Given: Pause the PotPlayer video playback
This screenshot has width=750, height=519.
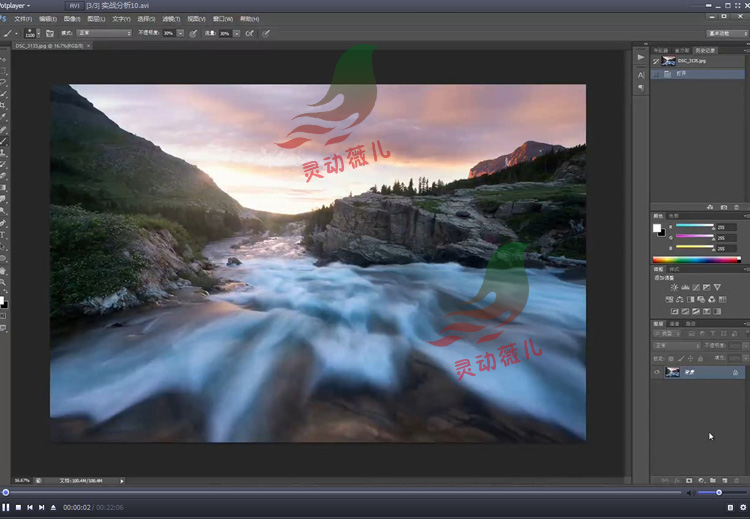Looking at the screenshot, I should pyautogui.click(x=6, y=508).
